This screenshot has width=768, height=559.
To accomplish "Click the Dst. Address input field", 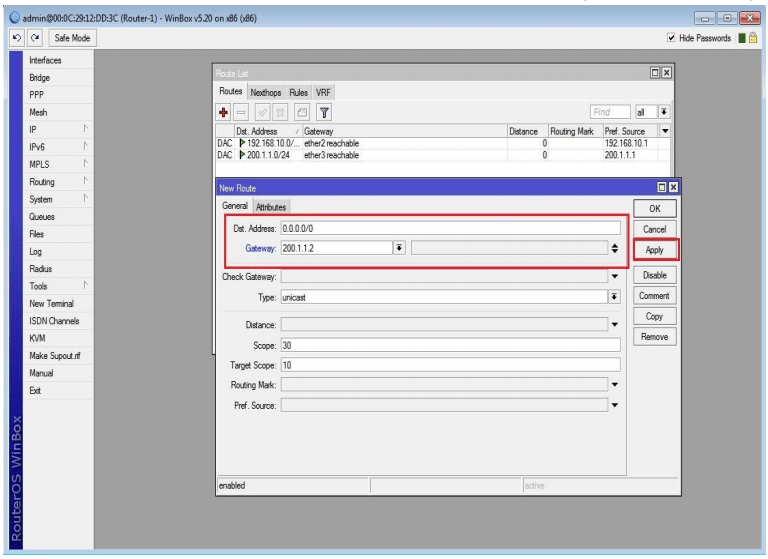I will click(450, 228).
